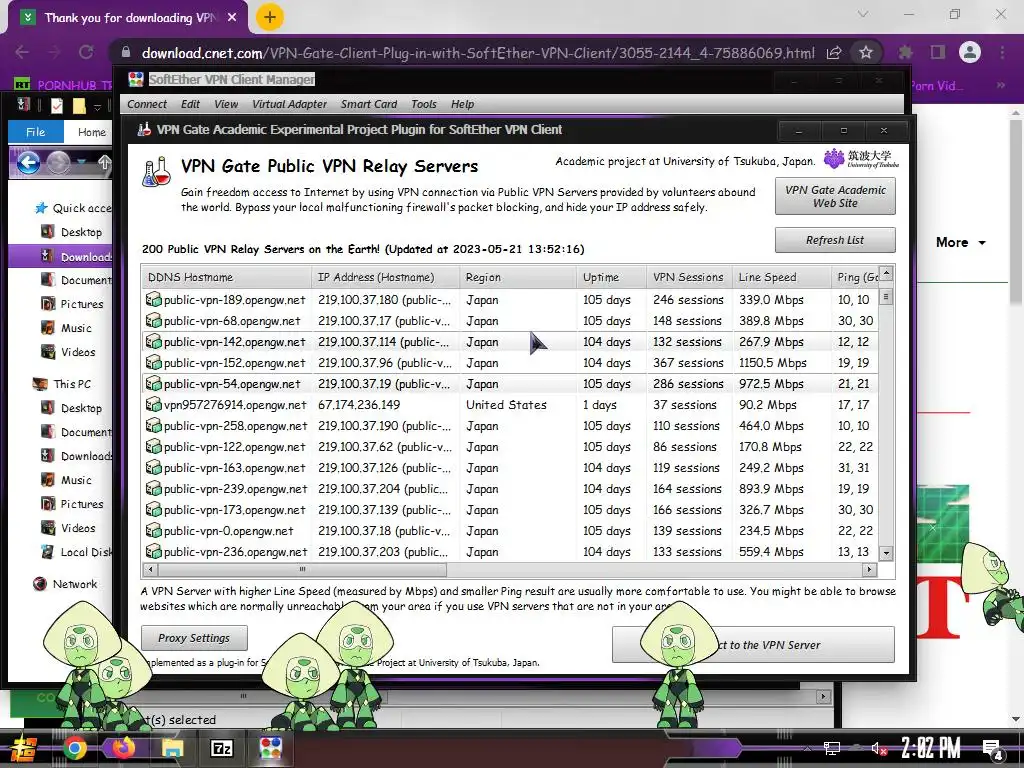
Task: Open the File tab in File Explorer
Action: click(x=36, y=132)
